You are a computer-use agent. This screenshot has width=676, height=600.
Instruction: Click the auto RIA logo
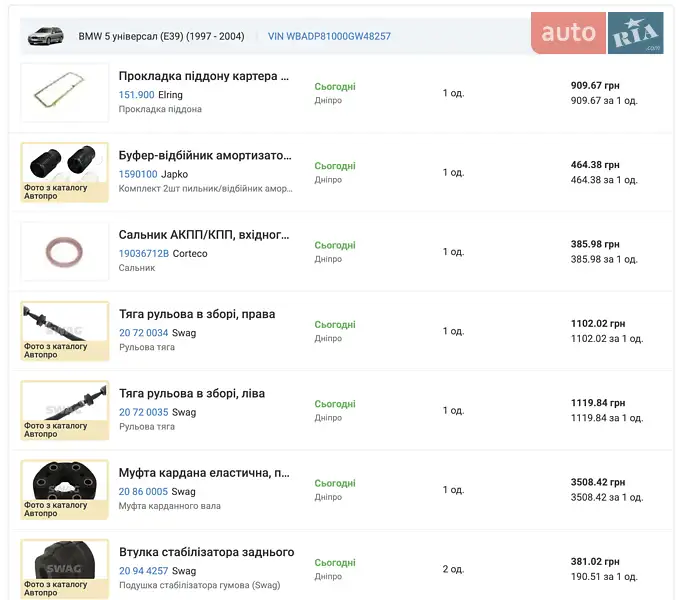pos(597,33)
